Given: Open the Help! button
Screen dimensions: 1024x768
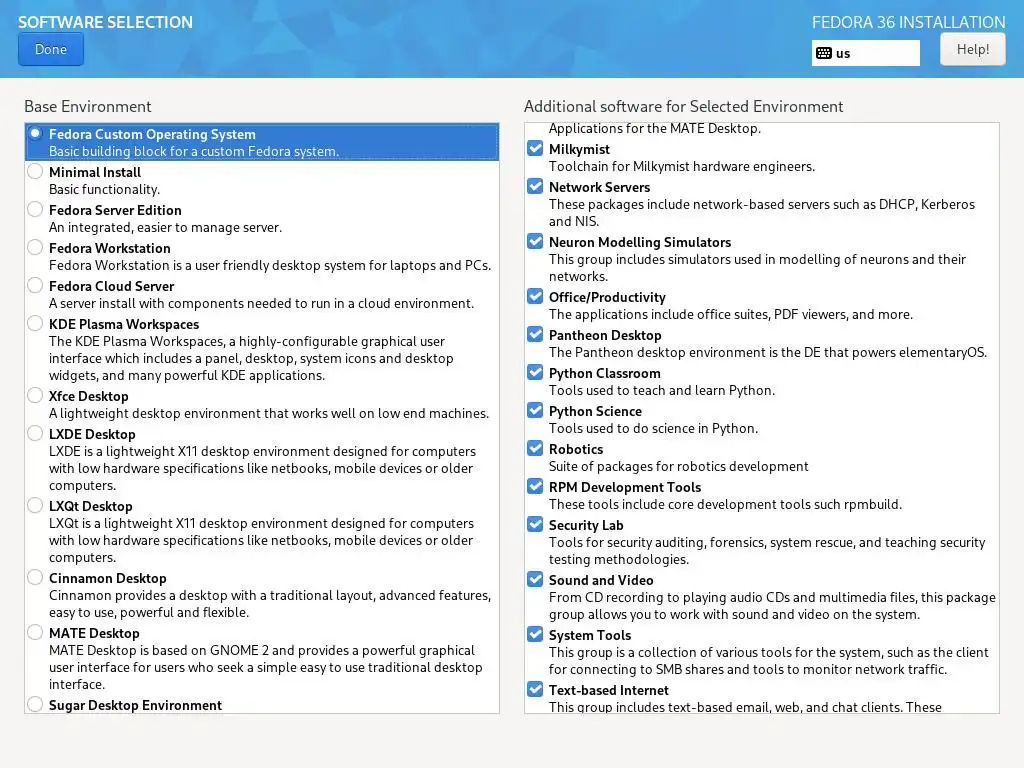Looking at the screenshot, I should (972, 50).
